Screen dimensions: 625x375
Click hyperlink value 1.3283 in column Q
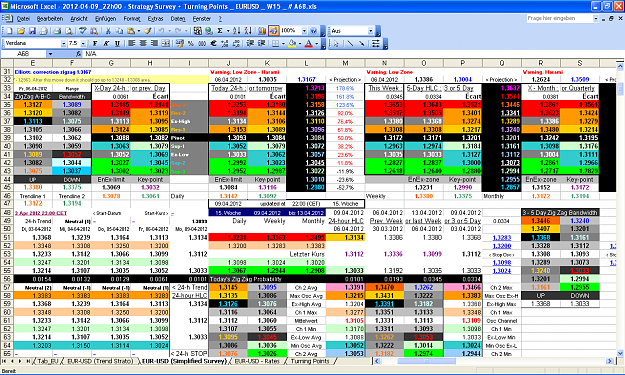click(502, 238)
